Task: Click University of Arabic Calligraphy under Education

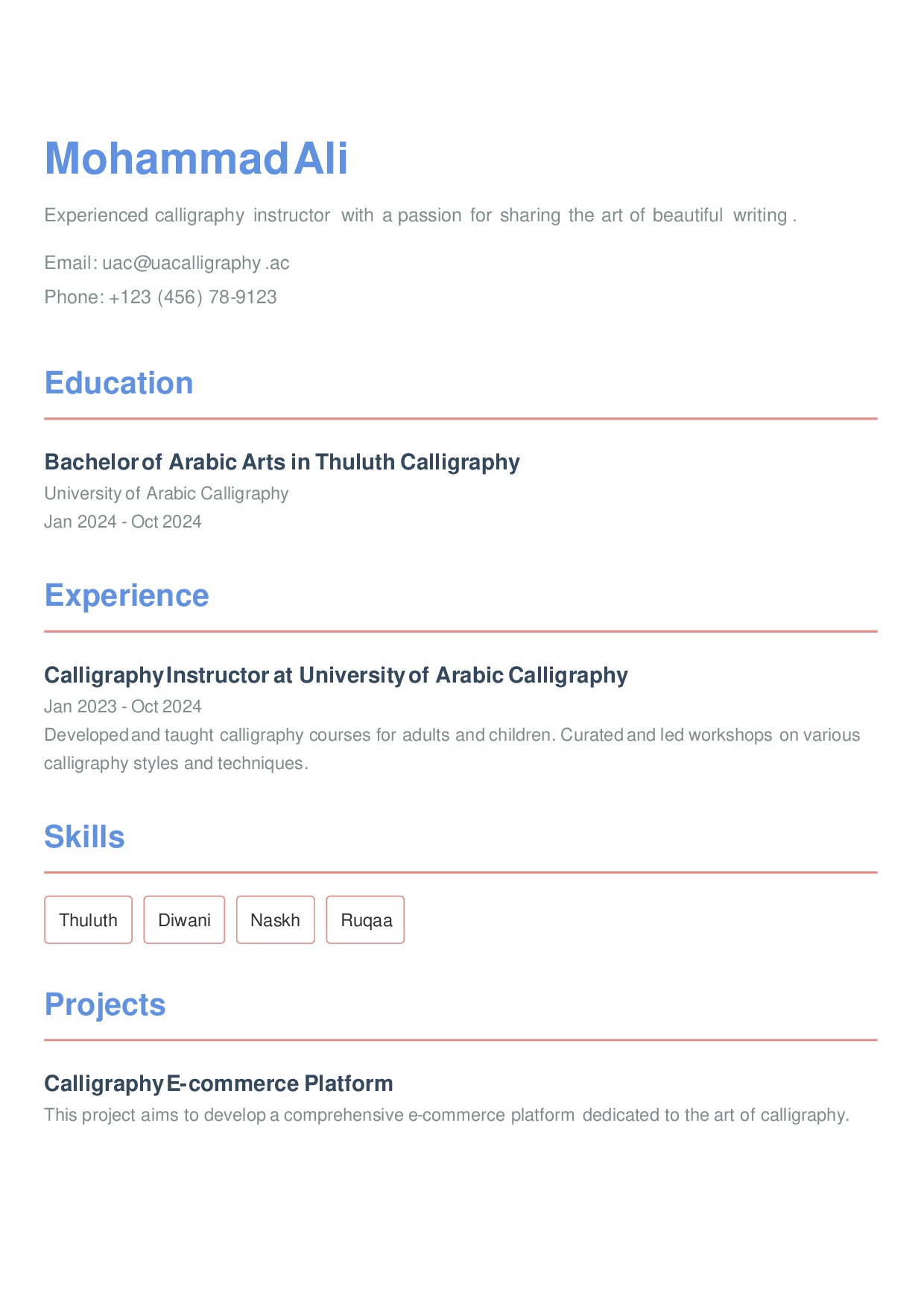Action: pyautogui.click(x=166, y=493)
